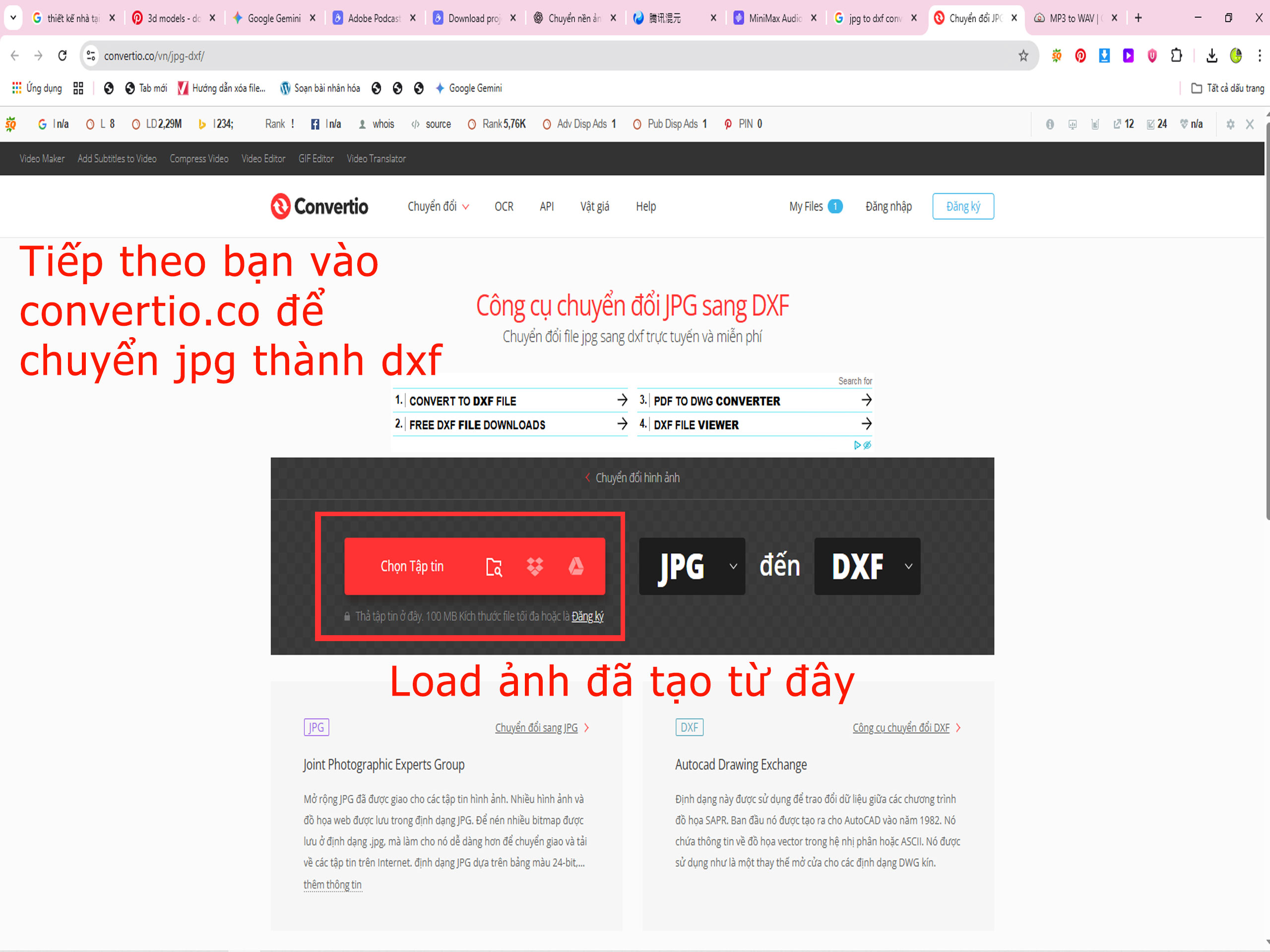
Task: Click the Convertio logo
Action: point(319,206)
